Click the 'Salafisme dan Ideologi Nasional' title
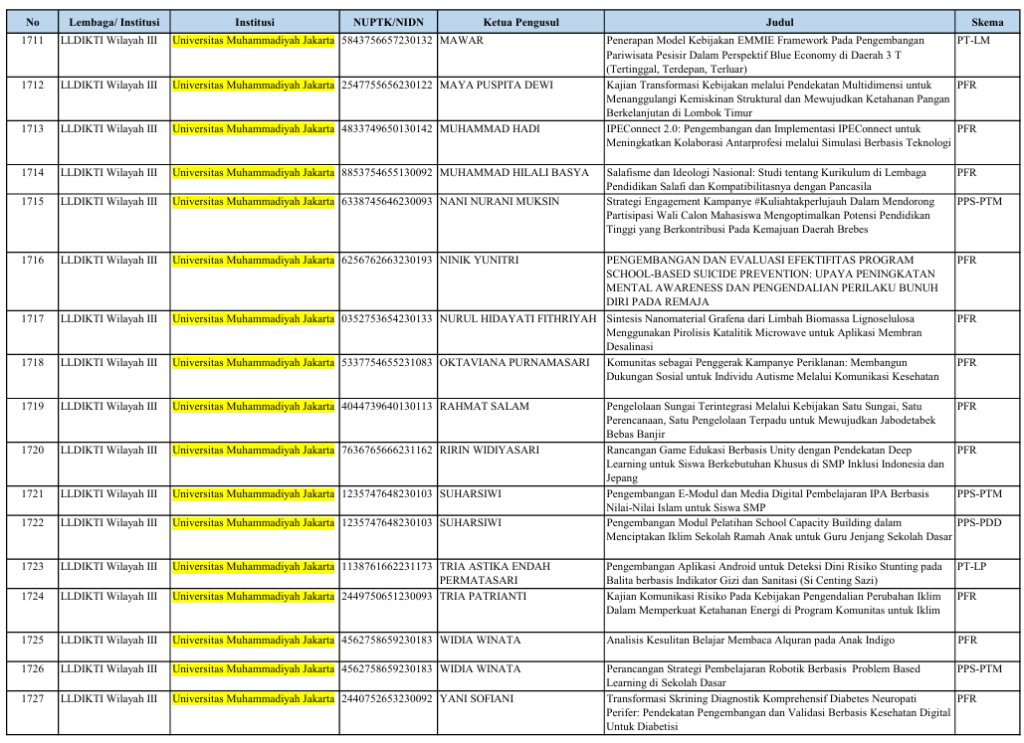Image resolution: width=1024 pixels, height=743 pixels. pyautogui.click(x=766, y=180)
